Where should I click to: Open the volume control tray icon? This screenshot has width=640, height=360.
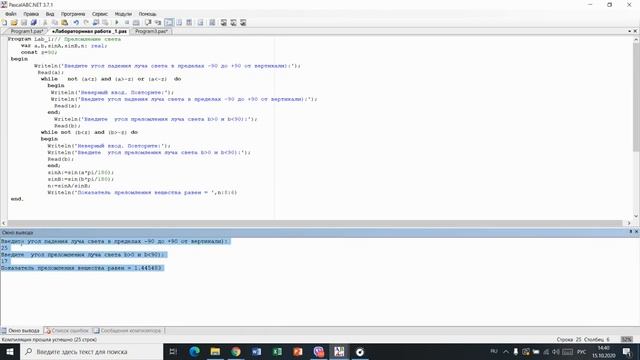pyautogui.click(x=556, y=351)
